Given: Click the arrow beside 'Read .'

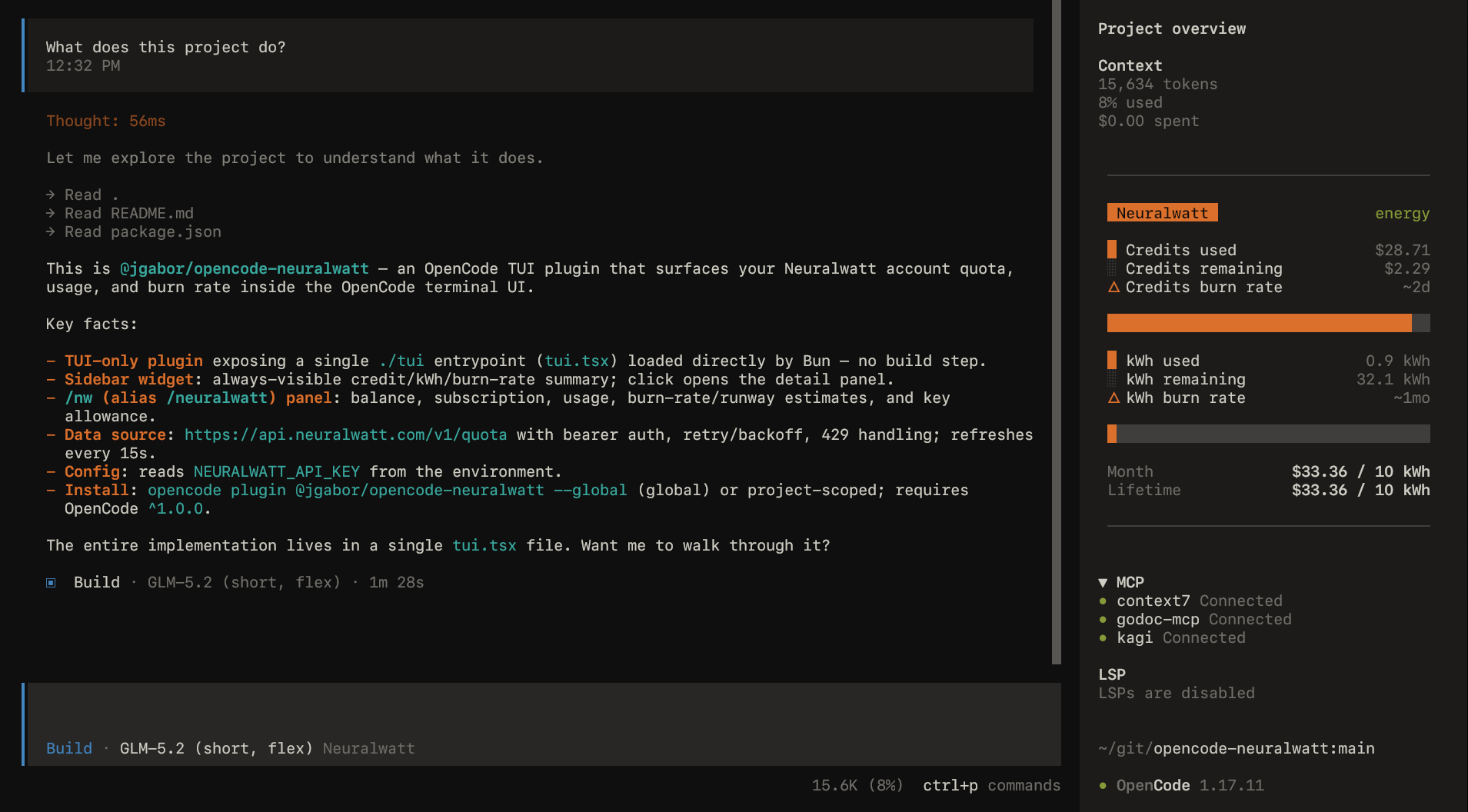Looking at the screenshot, I should (51, 195).
